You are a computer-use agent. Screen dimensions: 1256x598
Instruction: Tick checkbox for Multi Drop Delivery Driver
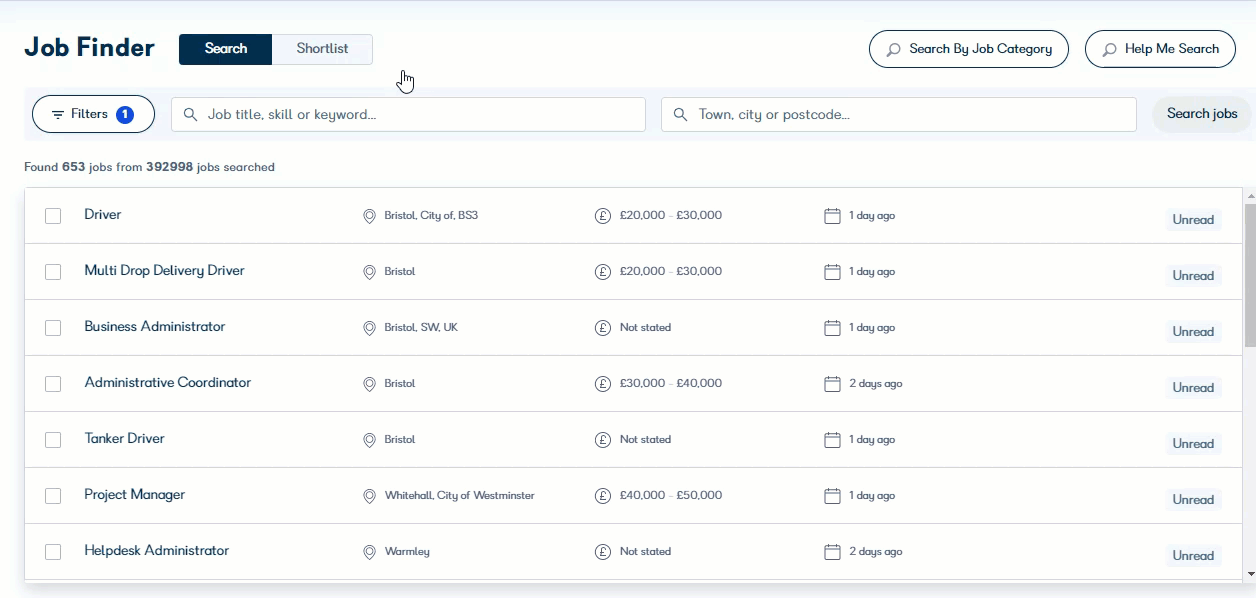click(53, 272)
